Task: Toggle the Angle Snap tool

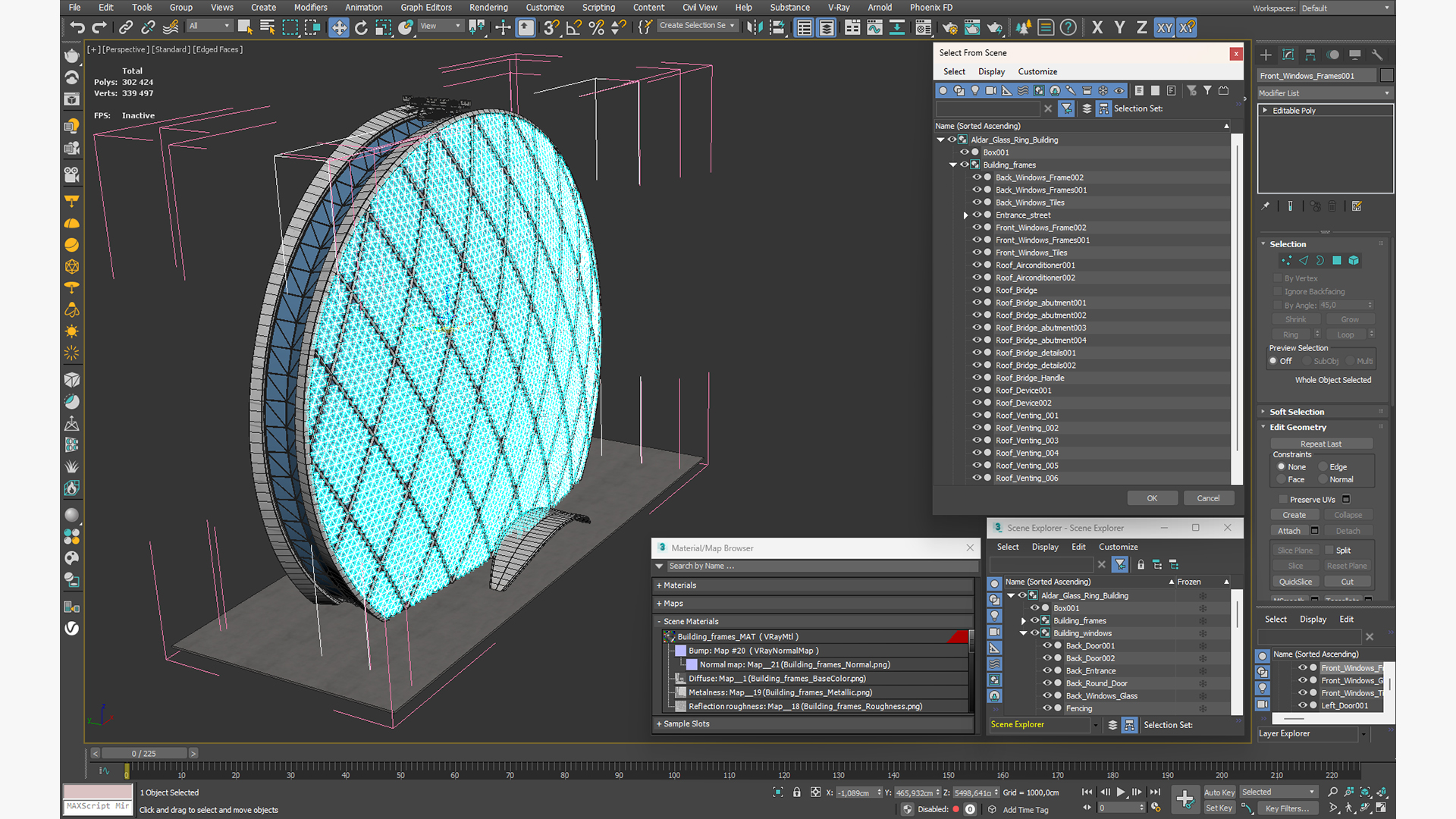Action: (574, 28)
